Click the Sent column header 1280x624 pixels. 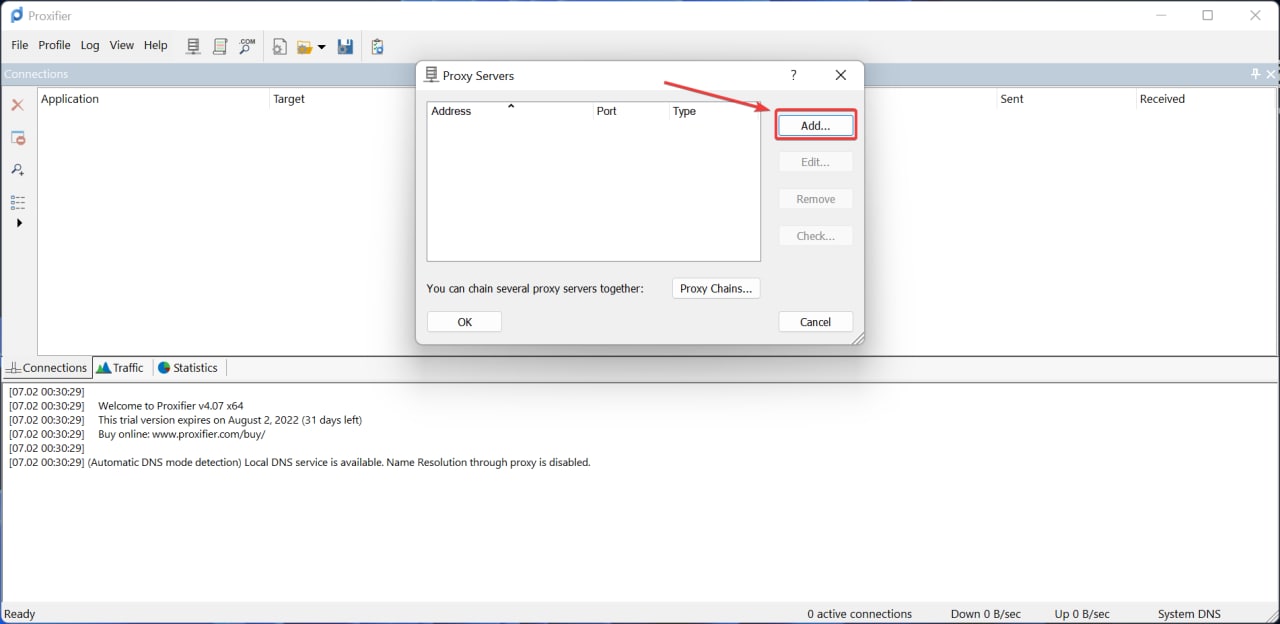click(x=1067, y=99)
